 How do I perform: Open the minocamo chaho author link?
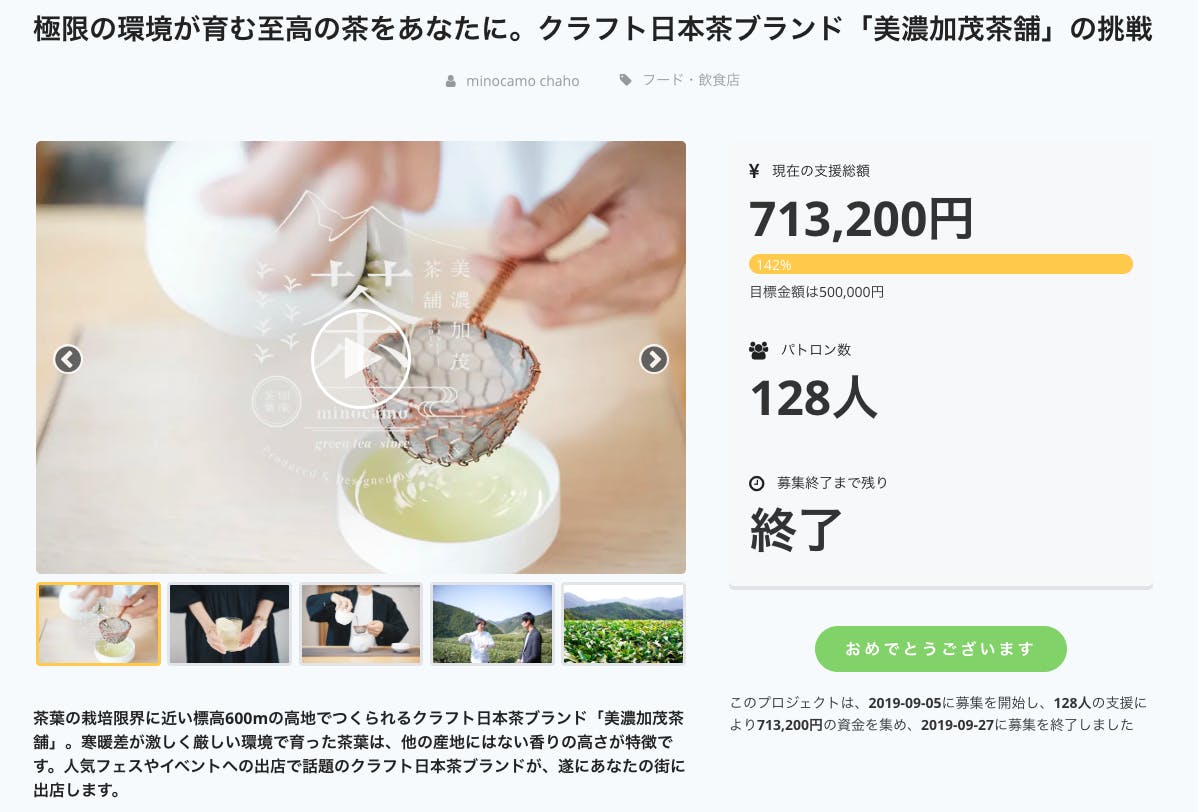523,81
